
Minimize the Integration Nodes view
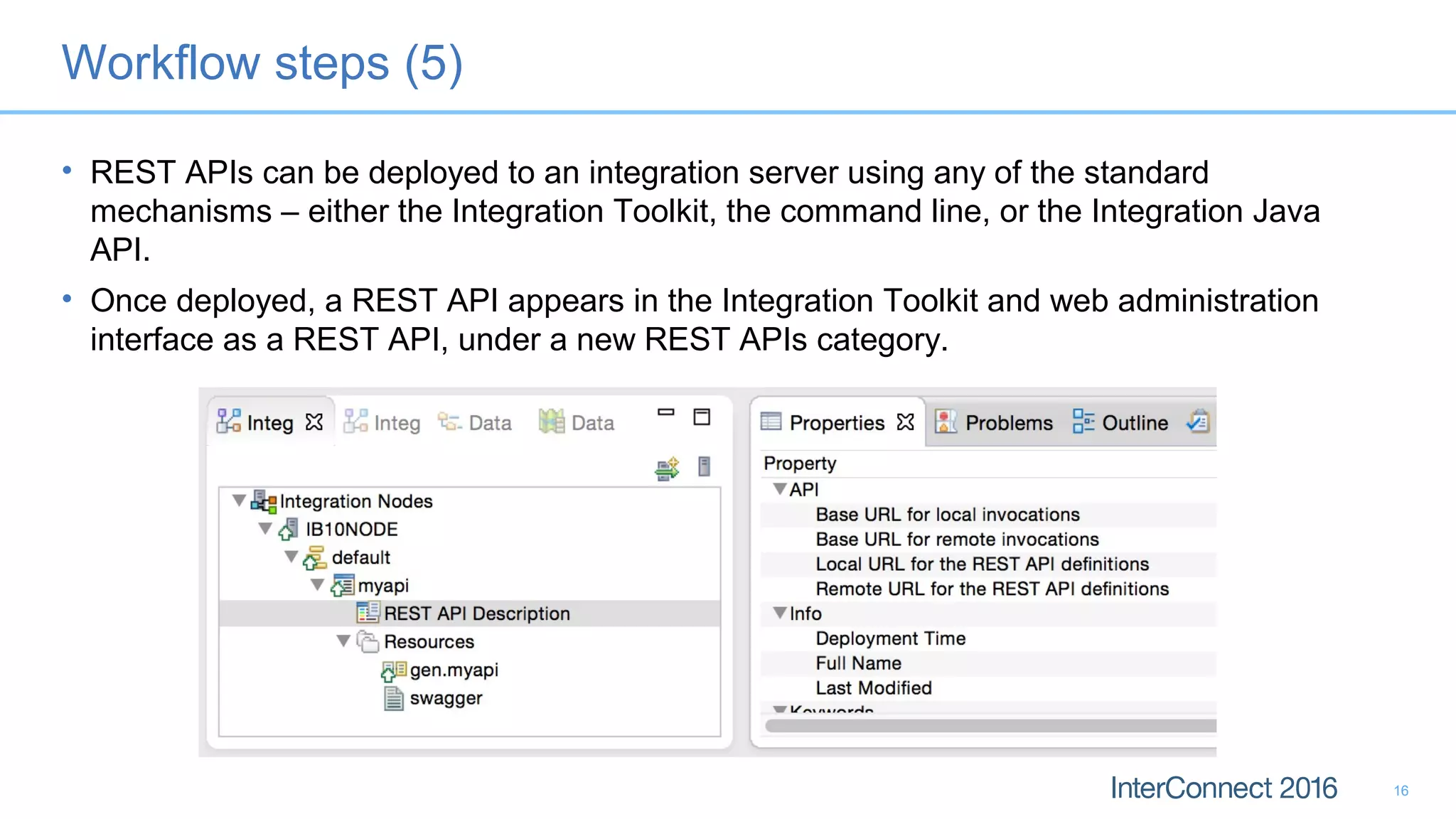coord(665,412)
